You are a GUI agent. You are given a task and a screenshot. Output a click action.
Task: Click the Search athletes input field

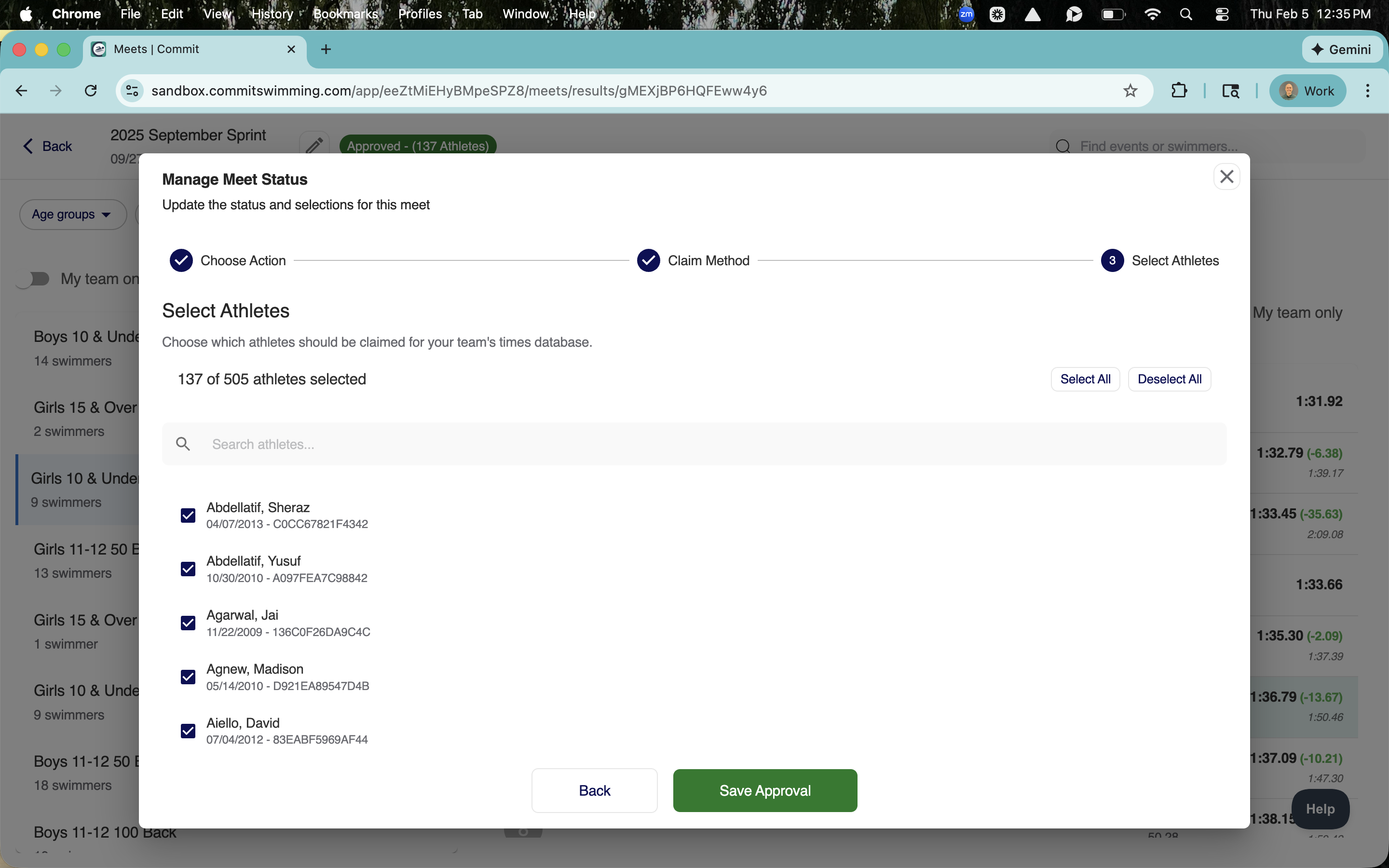pos(694,444)
